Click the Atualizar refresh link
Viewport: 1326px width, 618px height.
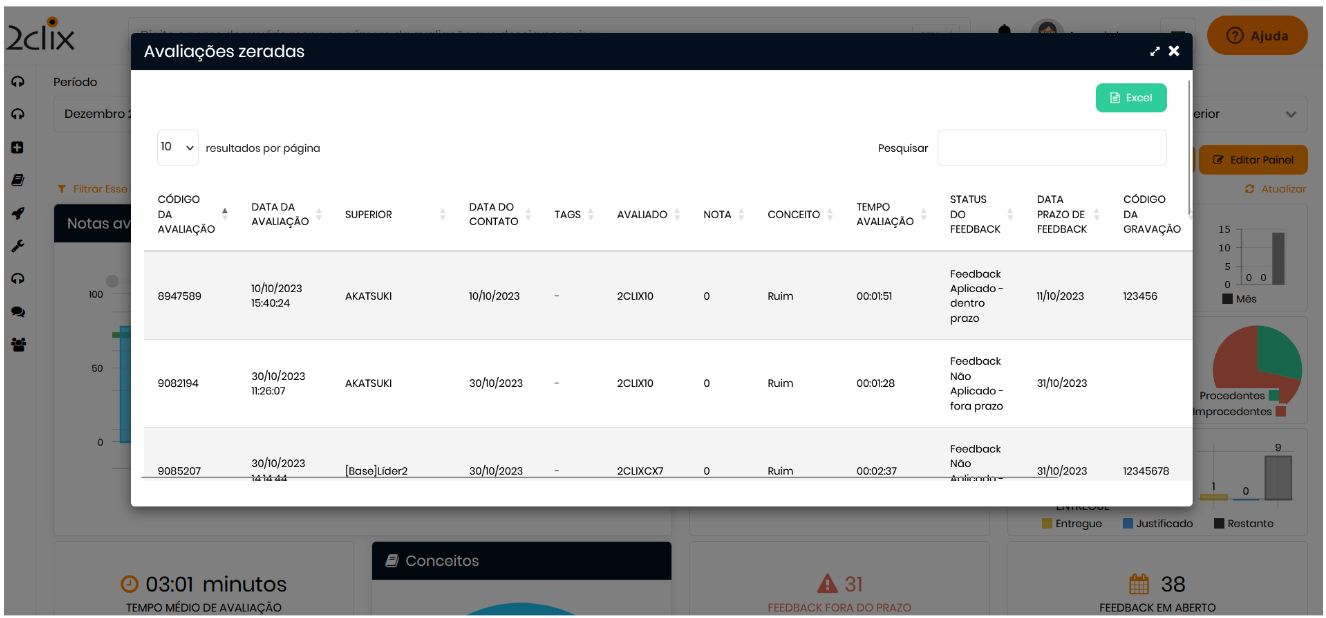(1275, 189)
